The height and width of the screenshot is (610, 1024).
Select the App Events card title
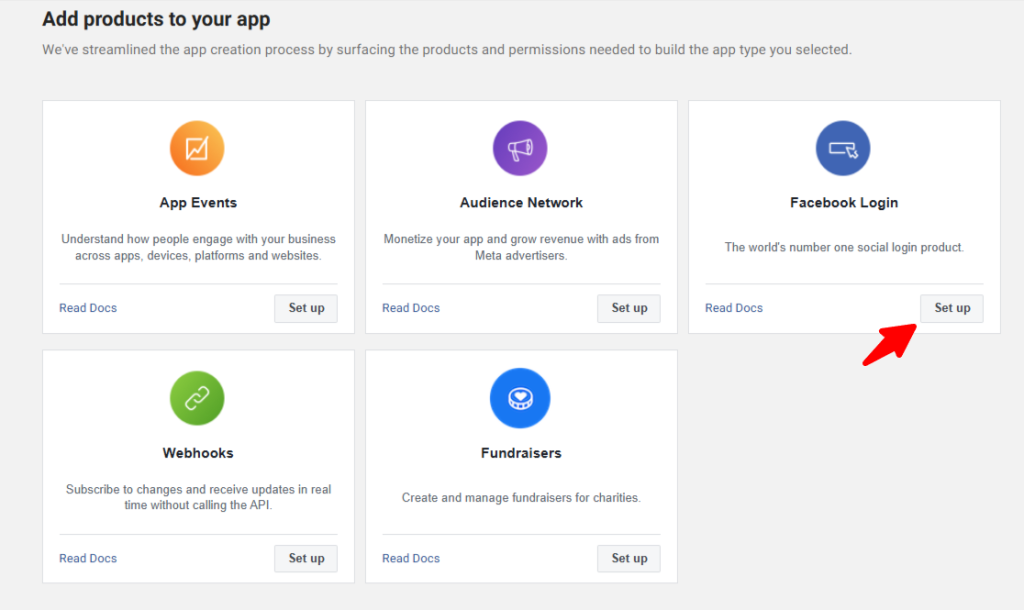pyautogui.click(x=198, y=203)
